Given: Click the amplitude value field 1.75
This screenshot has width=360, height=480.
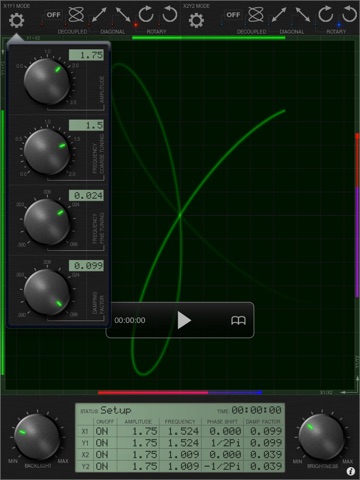Looking at the screenshot, I should (86, 55).
